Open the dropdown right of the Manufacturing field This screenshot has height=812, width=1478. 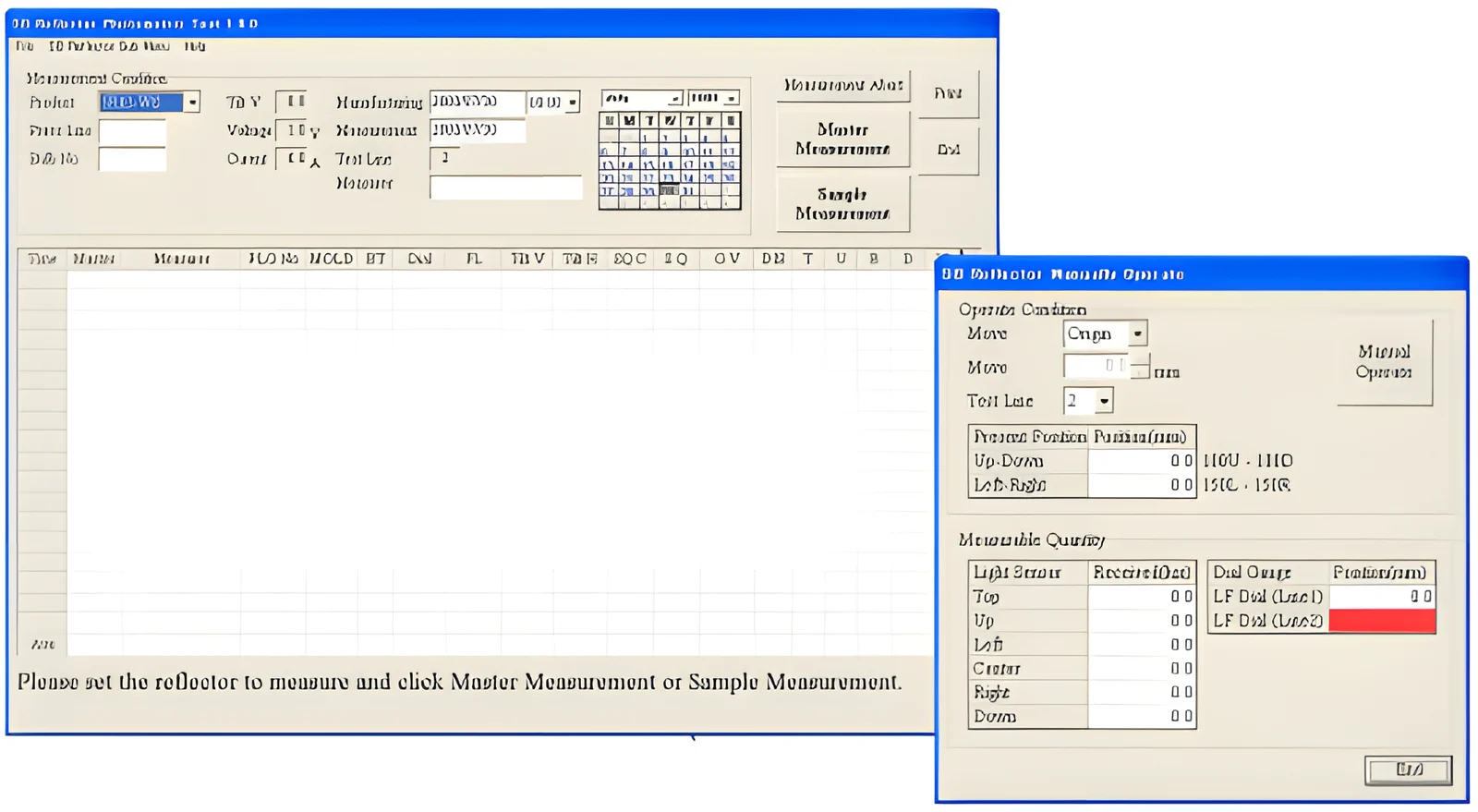point(573,103)
